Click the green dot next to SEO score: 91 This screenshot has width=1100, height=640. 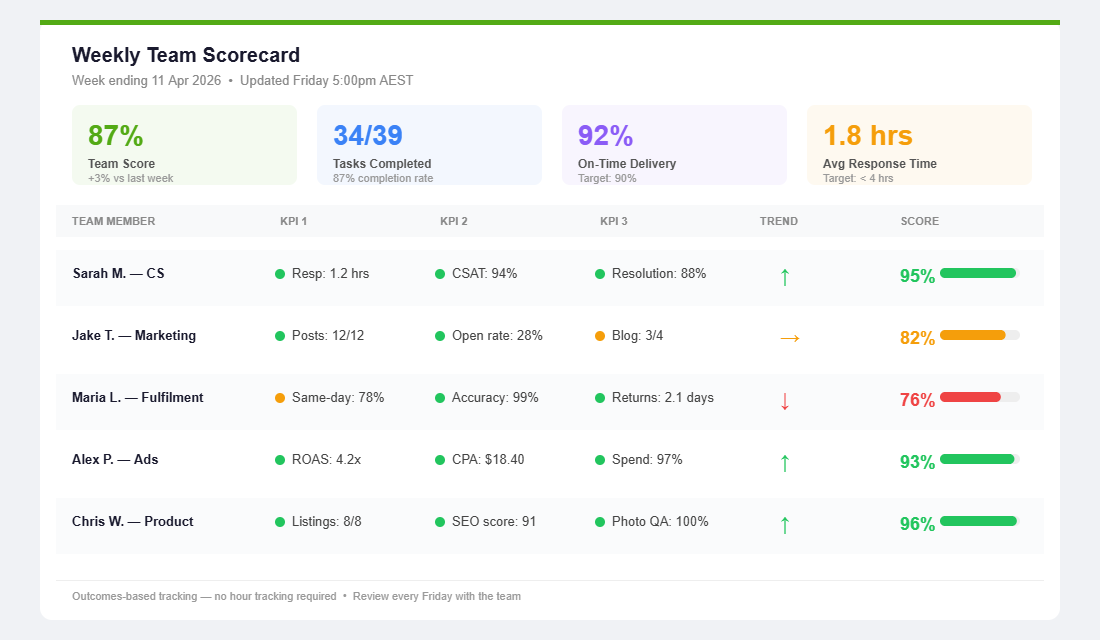tap(438, 521)
